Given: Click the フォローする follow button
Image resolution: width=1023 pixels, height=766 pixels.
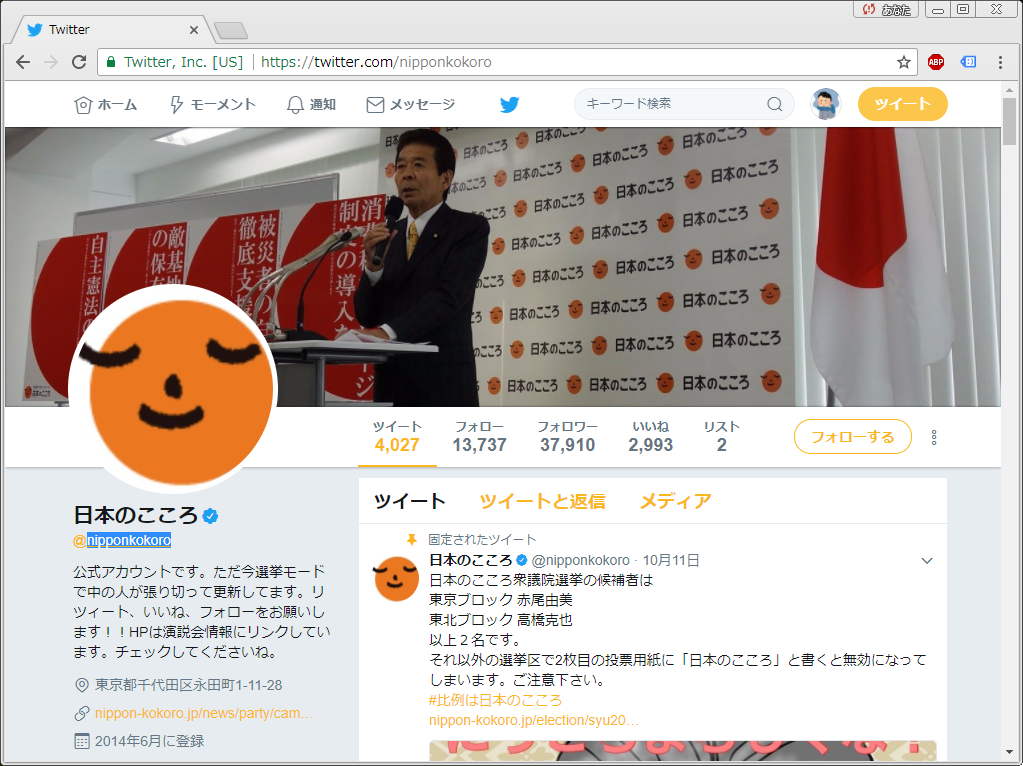Looking at the screenshot, I should coord(853,437).
